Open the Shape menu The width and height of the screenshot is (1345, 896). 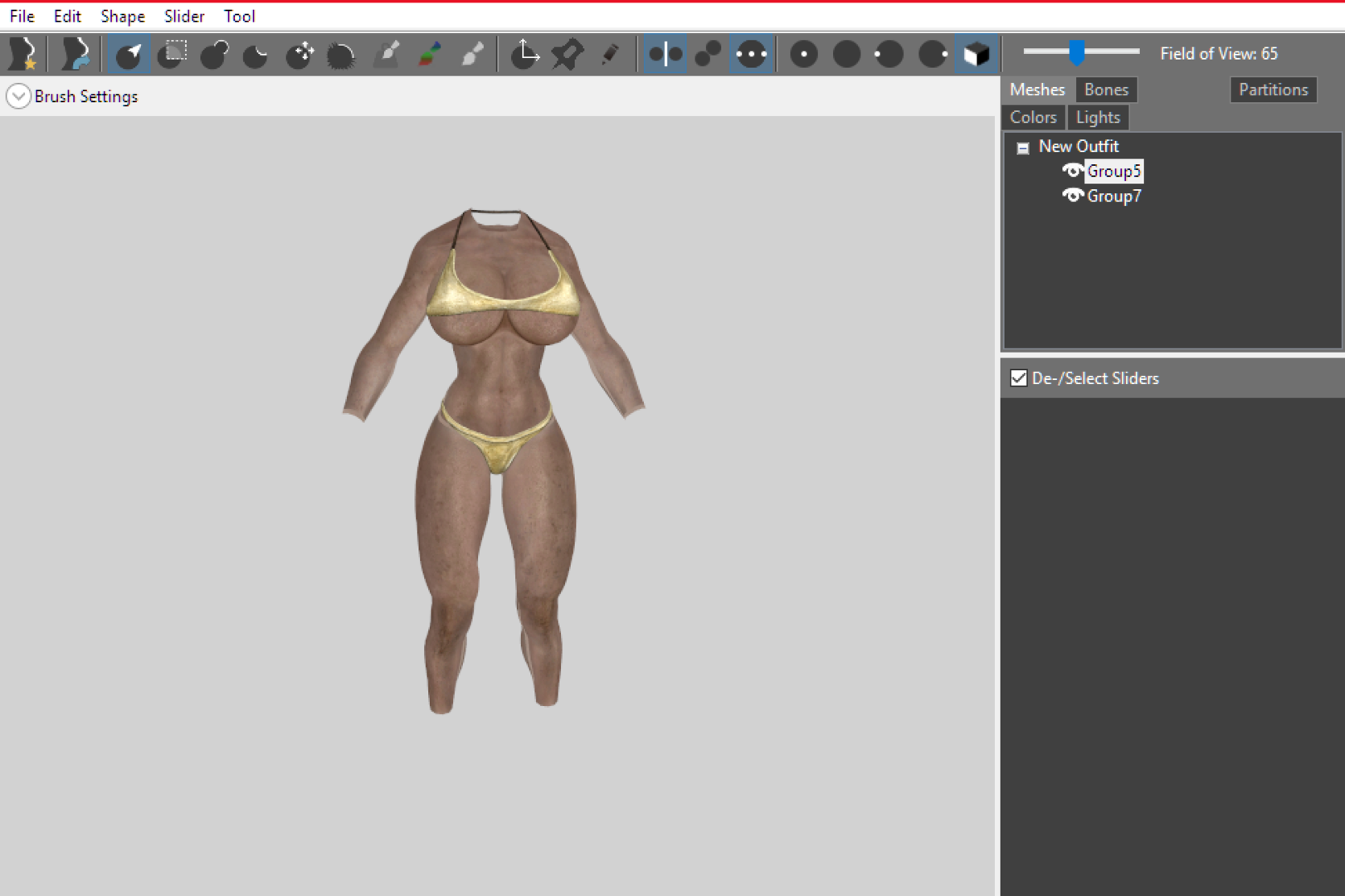[x=123, y=16]
